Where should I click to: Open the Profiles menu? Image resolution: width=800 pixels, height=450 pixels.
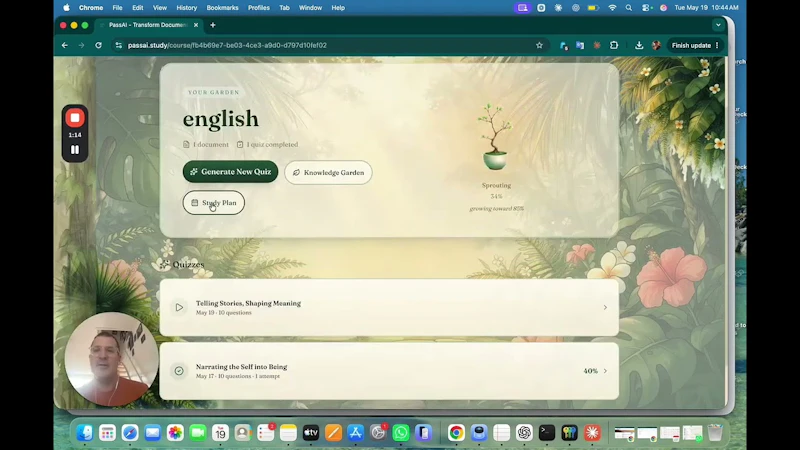pos(259,8)
